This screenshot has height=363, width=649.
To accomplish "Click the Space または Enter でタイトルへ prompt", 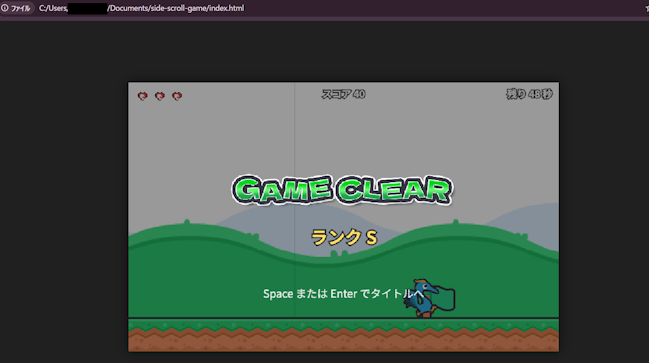I will coord(344,293).
